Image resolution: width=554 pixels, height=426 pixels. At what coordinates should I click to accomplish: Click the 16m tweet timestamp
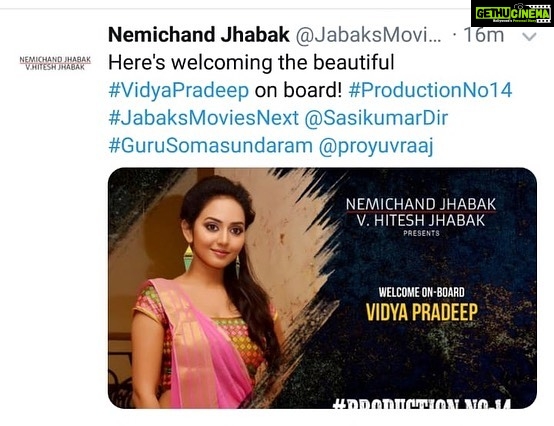[483, 35]
